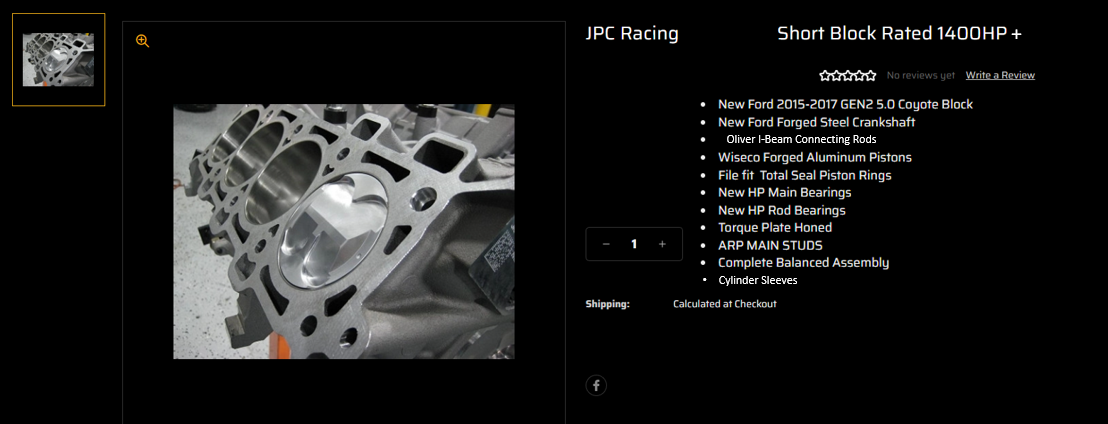1108x424 pixels.
Task: Click the JPC Racing brand name
Action: tap(632, 34)
